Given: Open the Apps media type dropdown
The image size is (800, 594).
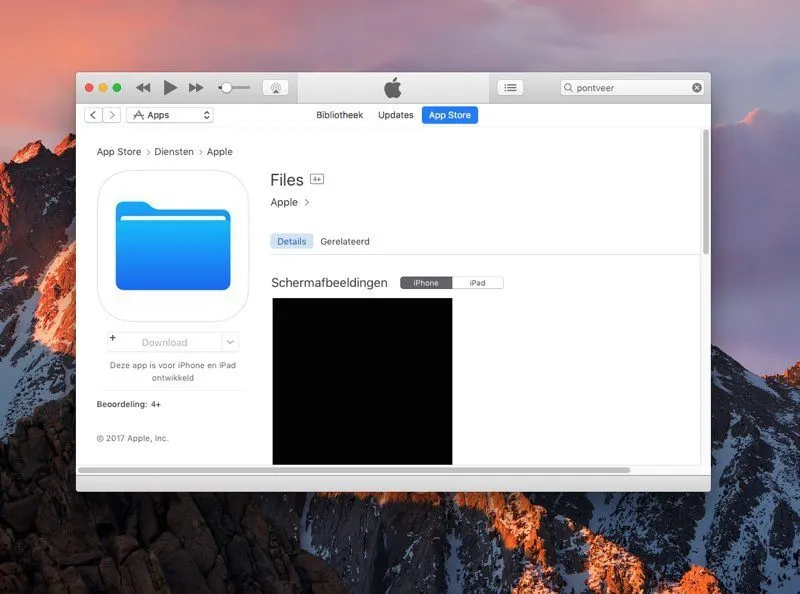Looking at the screenshot, I should point(170,115).
